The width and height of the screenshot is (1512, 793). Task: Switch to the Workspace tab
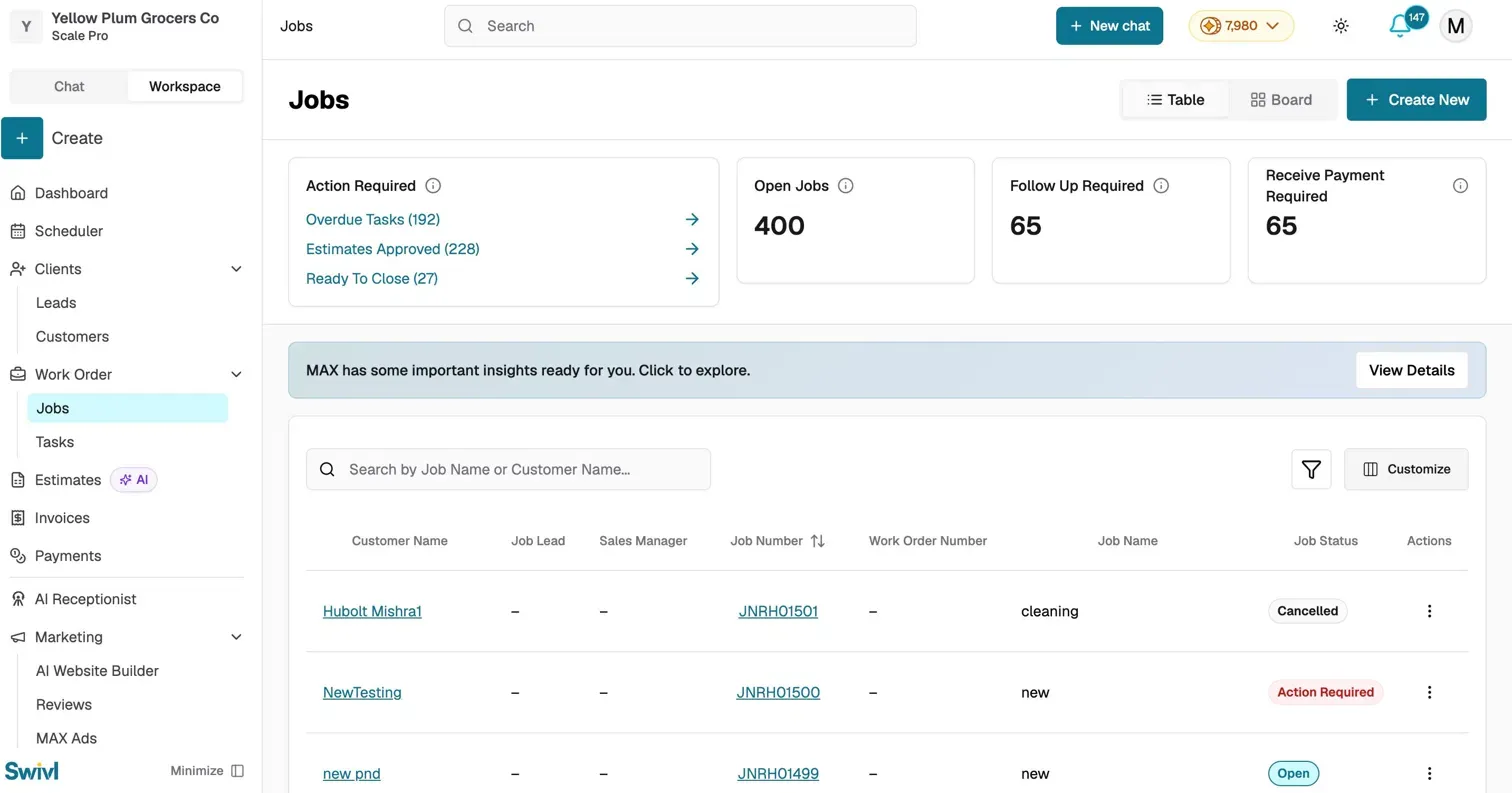185,86
